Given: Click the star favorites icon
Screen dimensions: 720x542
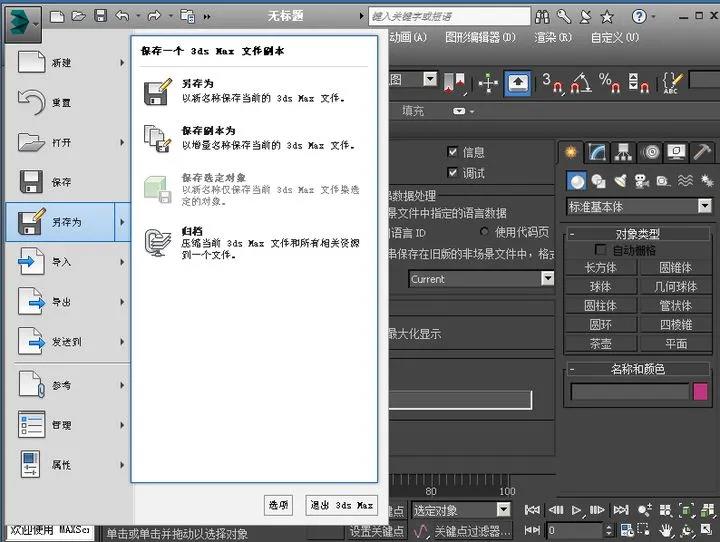Looking at the screenshot, I should [x=607, y=17].
